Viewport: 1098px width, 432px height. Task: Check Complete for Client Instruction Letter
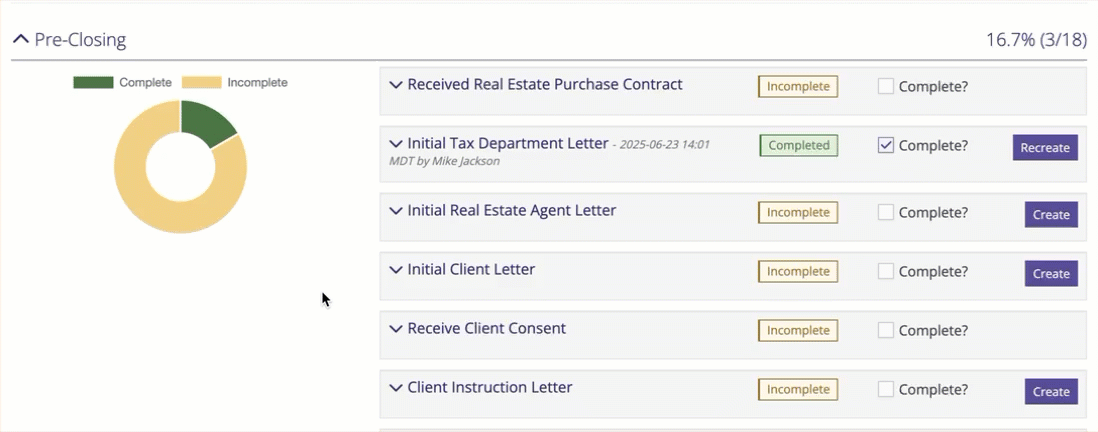point(886,389)
